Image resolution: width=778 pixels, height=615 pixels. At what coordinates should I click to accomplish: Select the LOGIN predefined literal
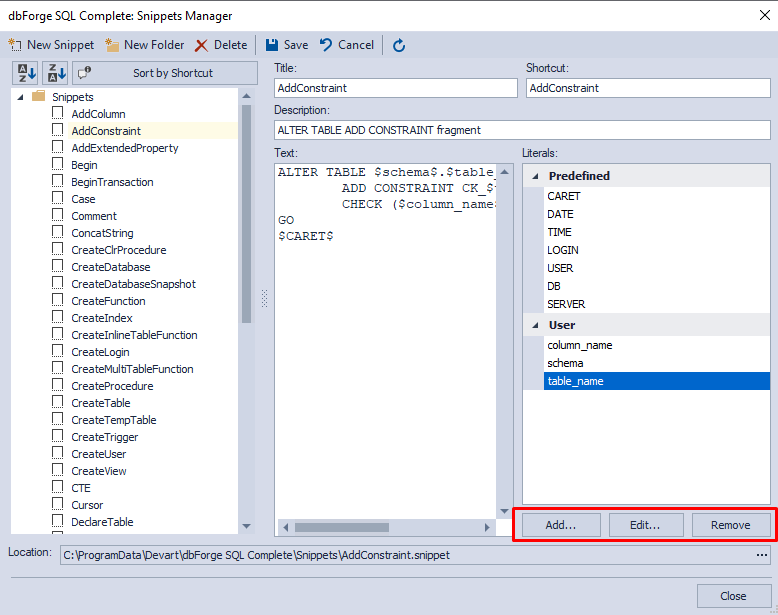point(657,250)
